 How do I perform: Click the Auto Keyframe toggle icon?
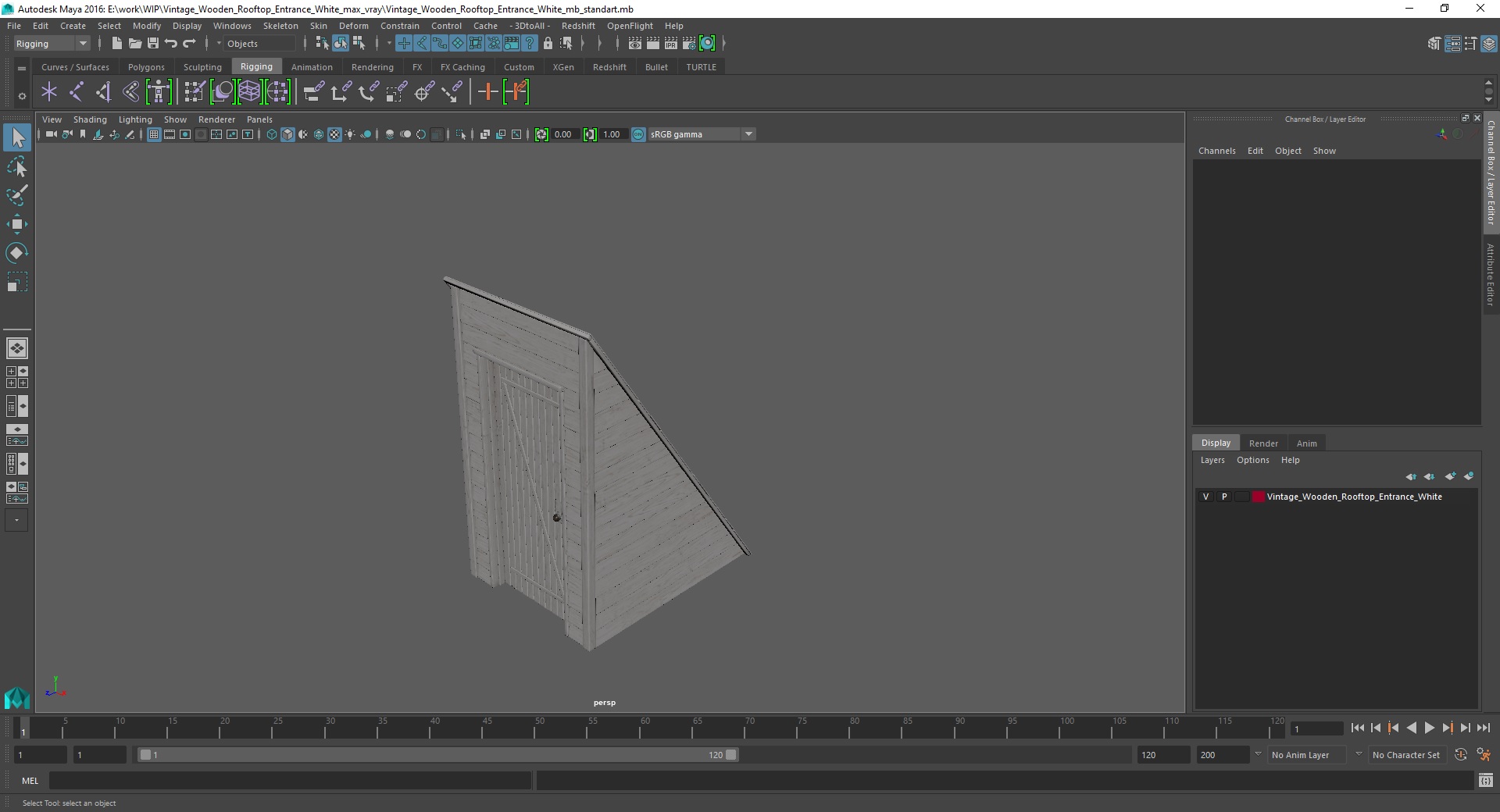pyautogui.click(x=1460, y=755)
